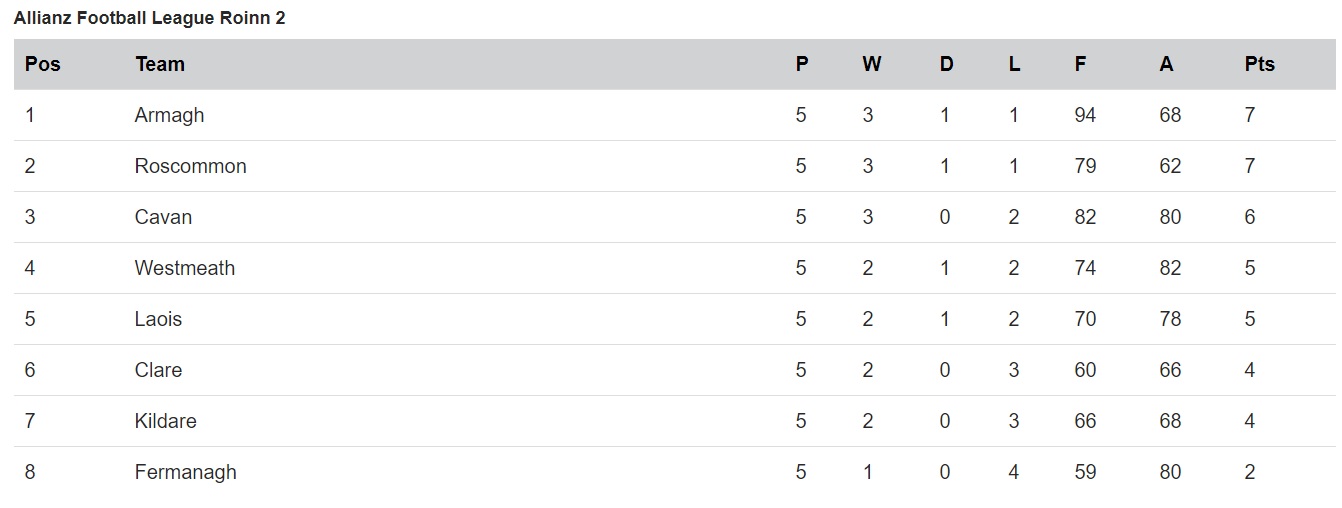Select the Kildare team name
Image resolution: width=1342 pixels, height=508 pixels.
coord(165,421)
